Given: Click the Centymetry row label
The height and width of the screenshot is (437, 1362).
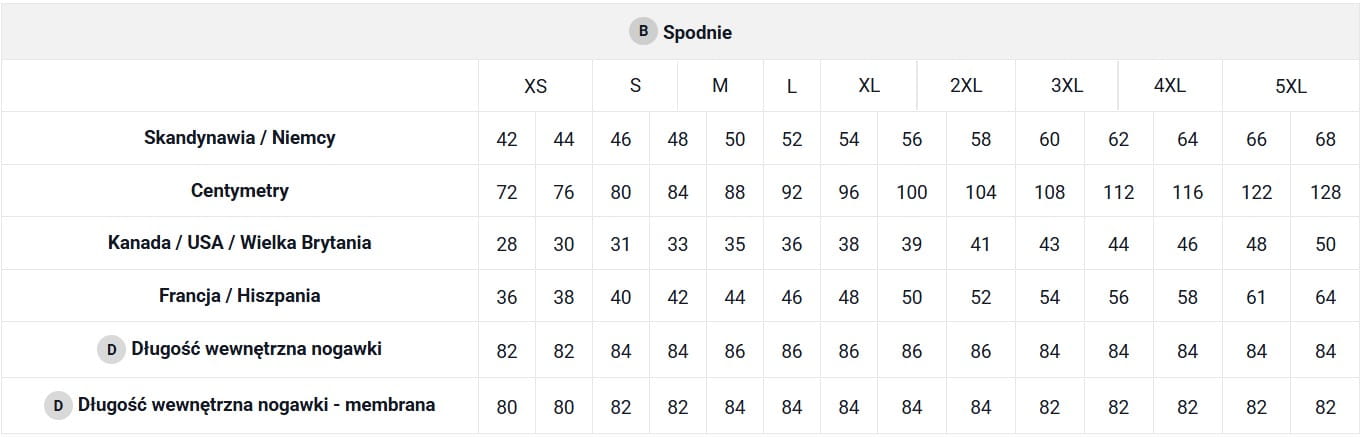Looking at the screenshot, I should click(240, 191).
